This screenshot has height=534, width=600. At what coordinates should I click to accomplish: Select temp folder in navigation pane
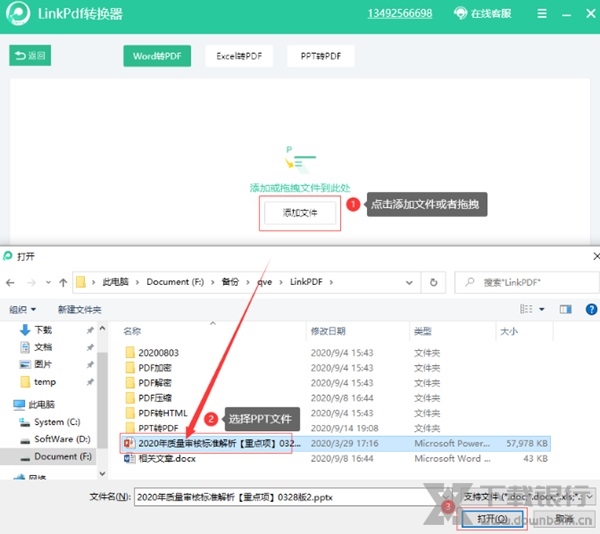click(38, 382)
